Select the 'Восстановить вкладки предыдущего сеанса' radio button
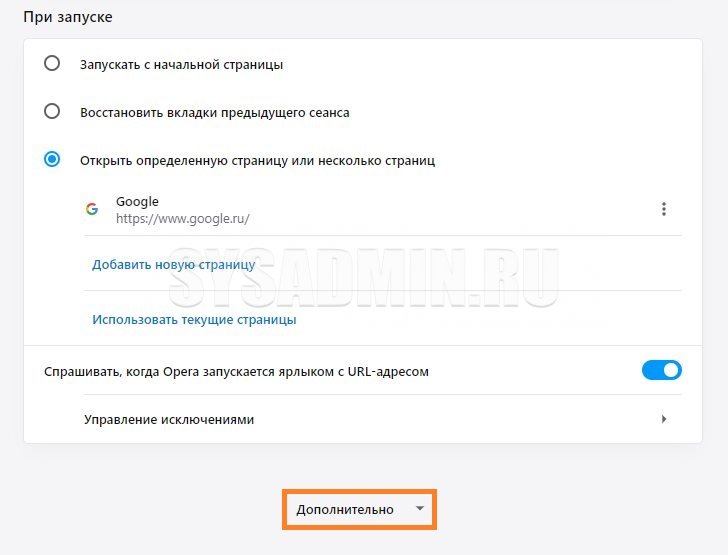Image resolution: width=728 pixels, height=555 pixels. coord(52,112)
